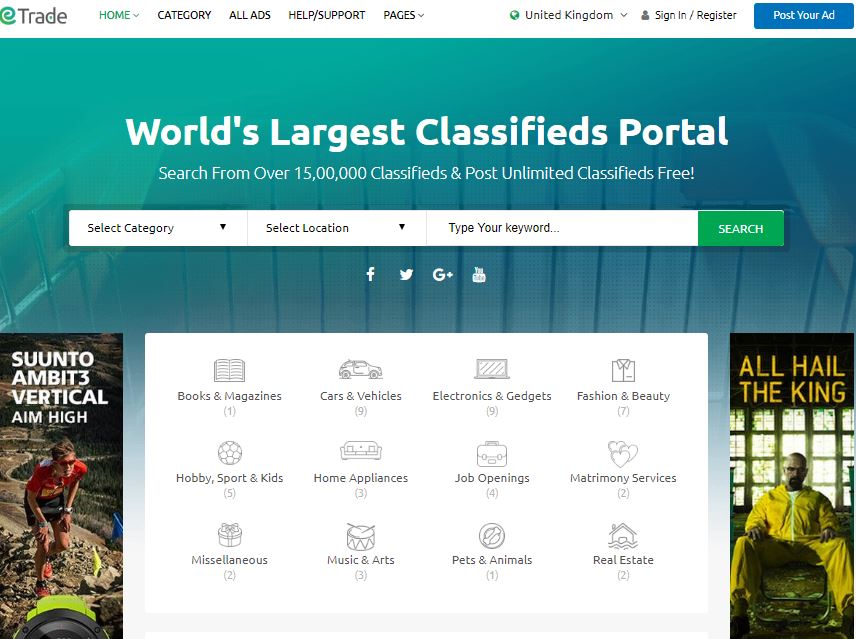Screen dimensions: 856x639
Task: Open the Sign In / Register link
Action: [x=695, y=15]
